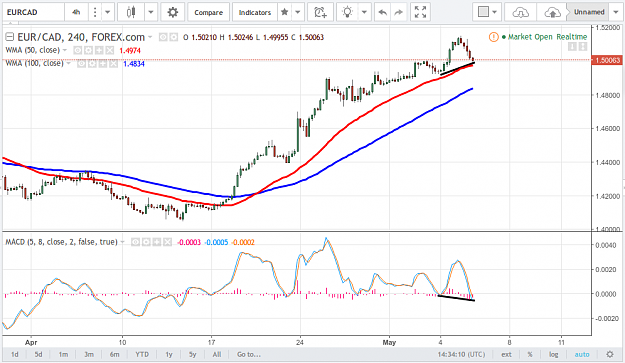Open the chart properties gear in top toolbar
Viewport: 625px width, 363px height.
coord(173,12)
